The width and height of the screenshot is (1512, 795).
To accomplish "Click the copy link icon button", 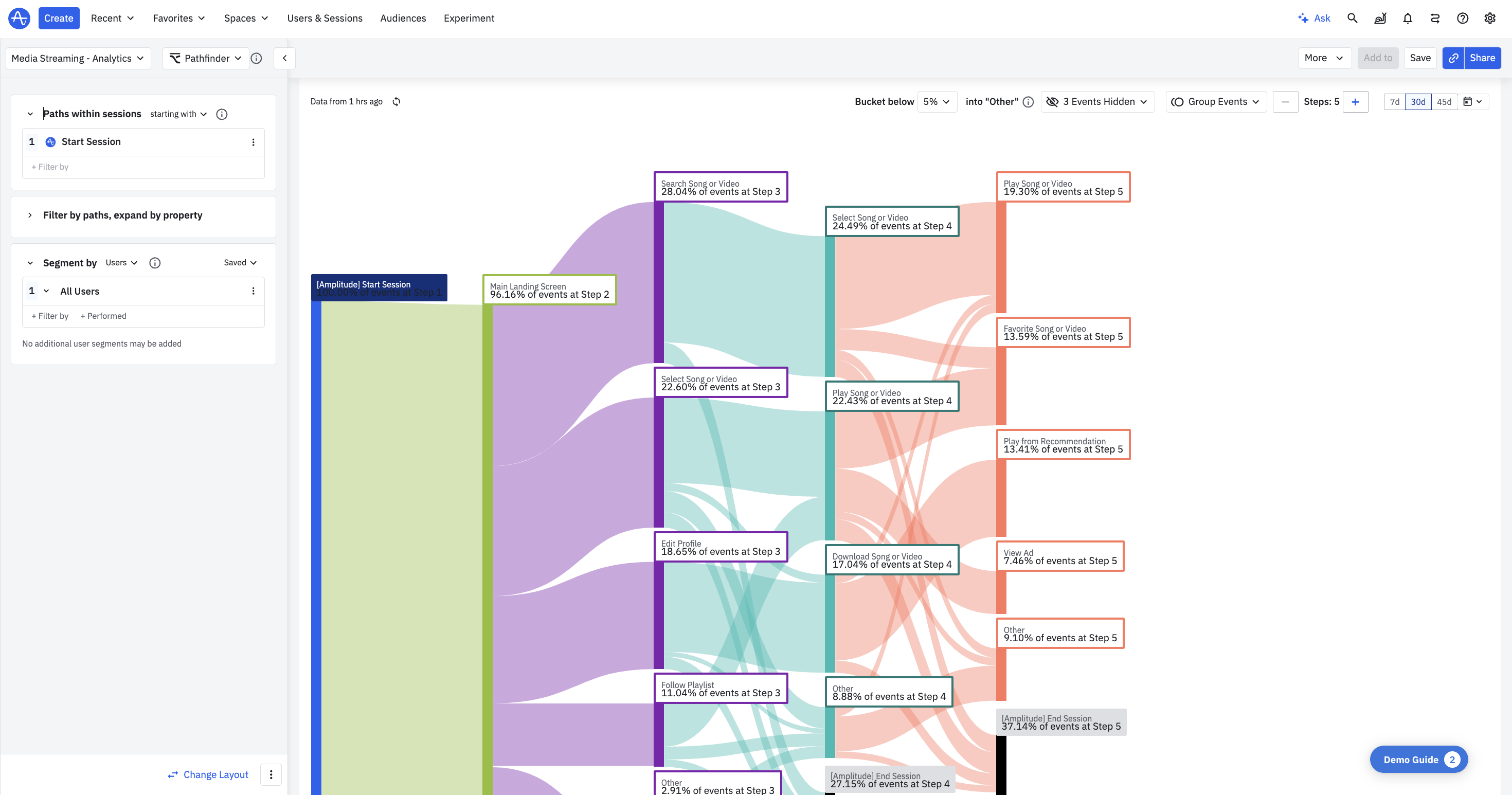I will point(1453,58).
